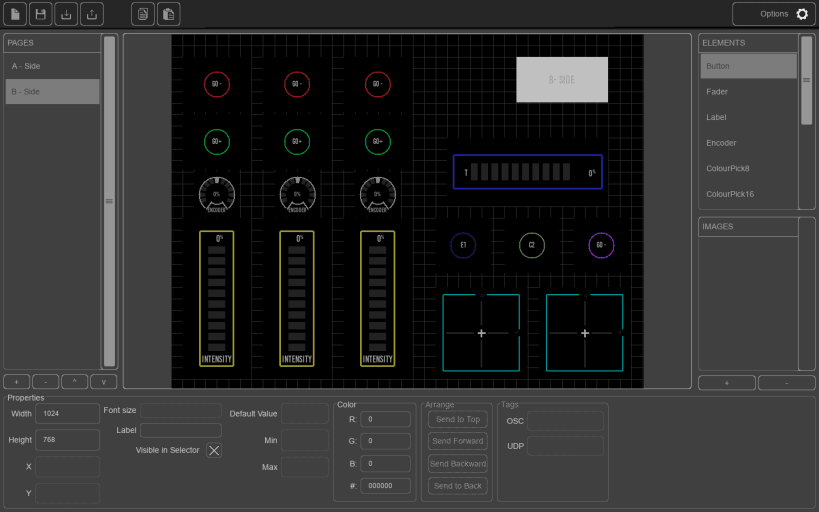This screenshot has height=512, width=819.
Task: Click the New file icon
Action: coord(14,14)
